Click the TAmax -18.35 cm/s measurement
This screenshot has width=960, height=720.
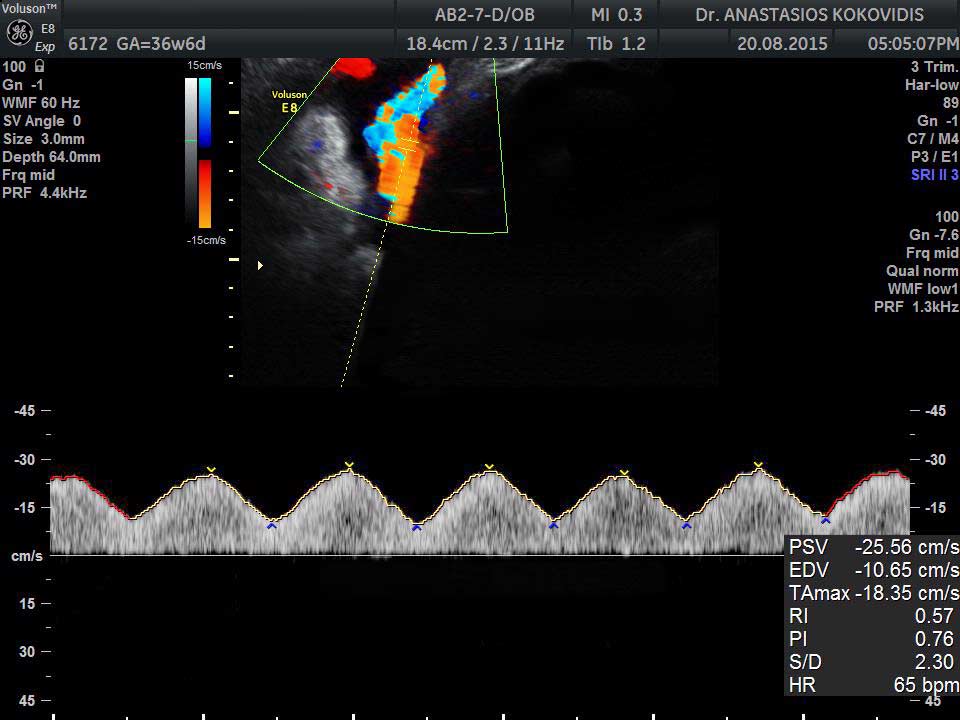(x=874, y=593)
